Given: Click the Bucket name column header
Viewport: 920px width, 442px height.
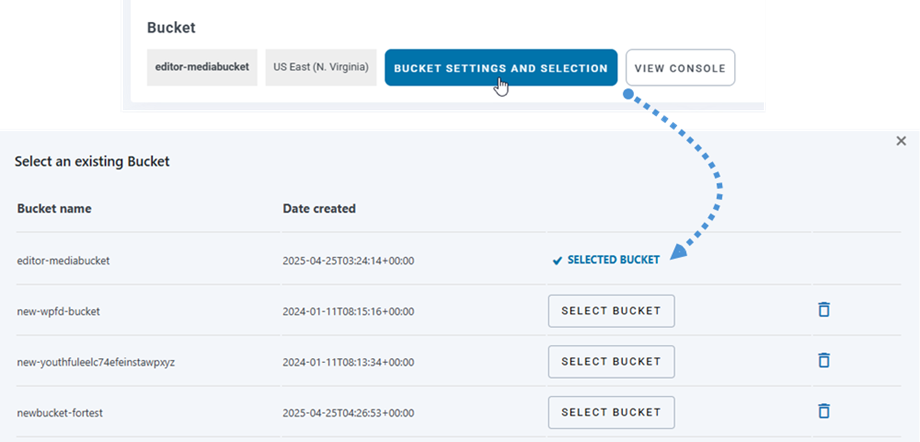Looking at the screenshot, I should (x=54, y=209).
